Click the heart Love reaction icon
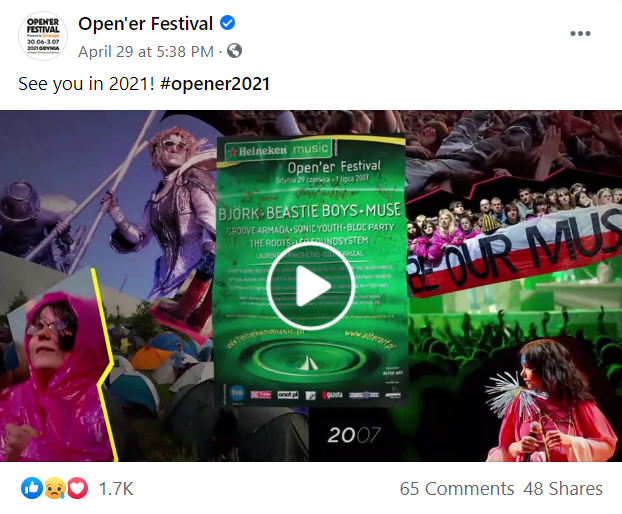The height and width of the screenshot is (514, 622). click(77, 488)
